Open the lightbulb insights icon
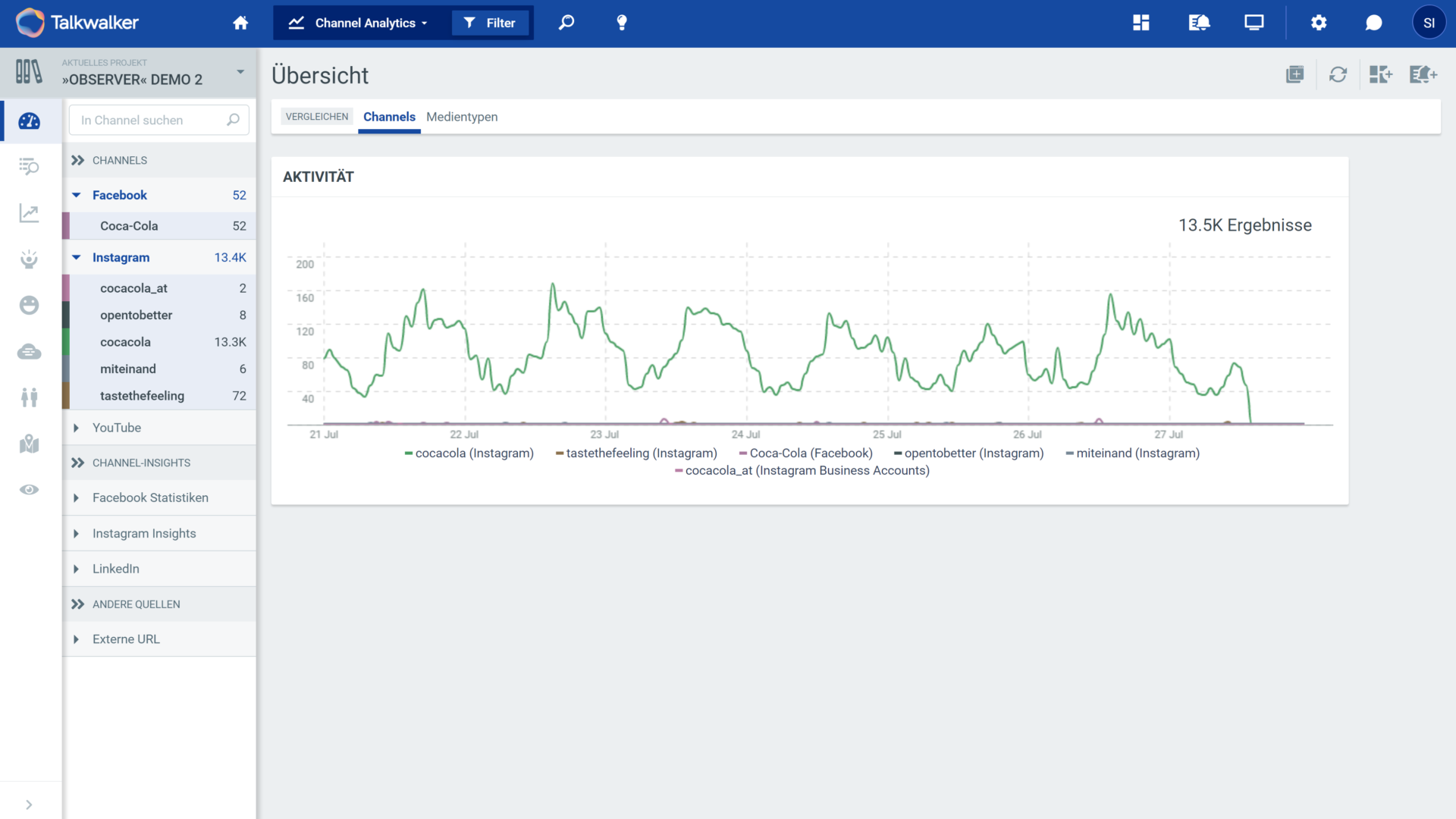 pyautogui.click(x=622, y=23)
